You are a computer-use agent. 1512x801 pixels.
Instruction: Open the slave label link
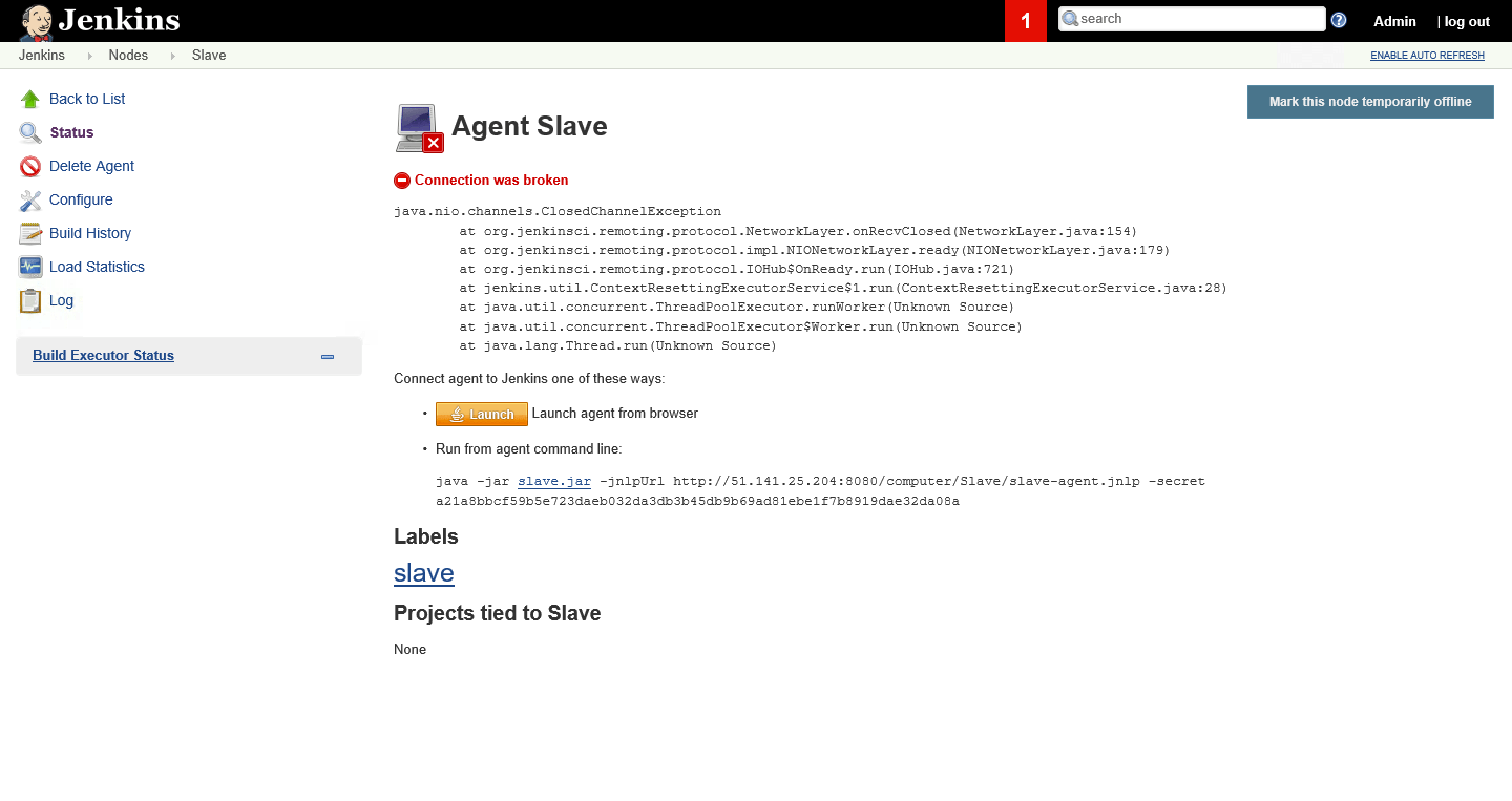pyautogui.click(x=424, y=573)
